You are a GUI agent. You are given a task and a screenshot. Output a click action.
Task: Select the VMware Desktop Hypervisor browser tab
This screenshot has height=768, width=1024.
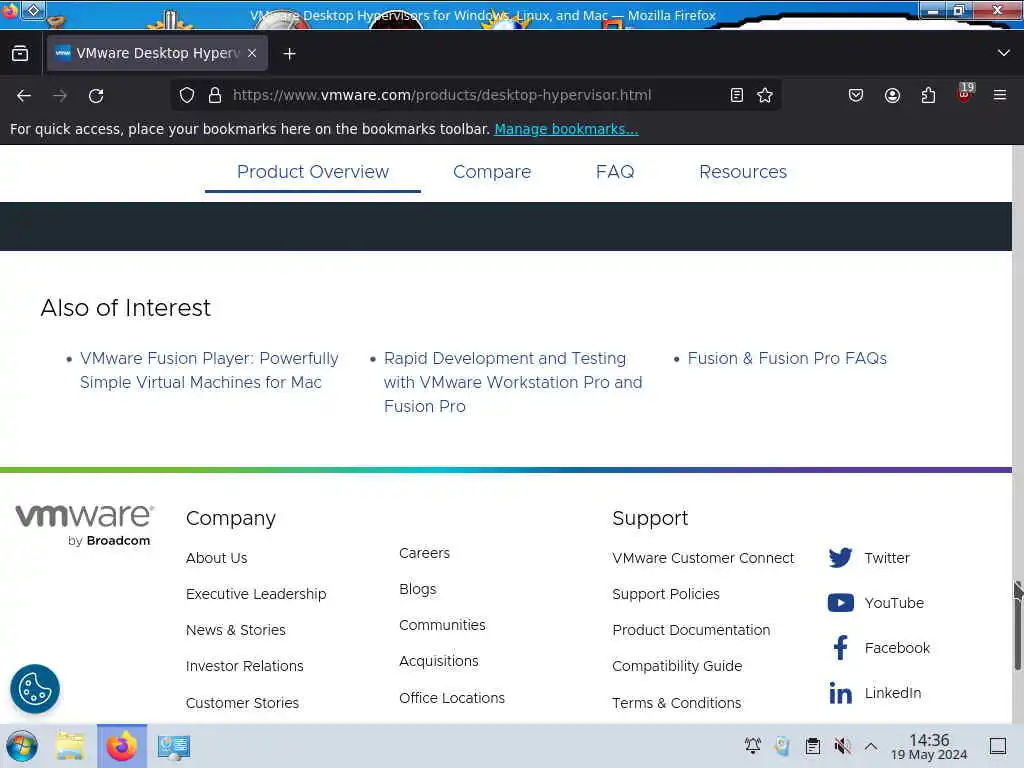click(157, 53)
